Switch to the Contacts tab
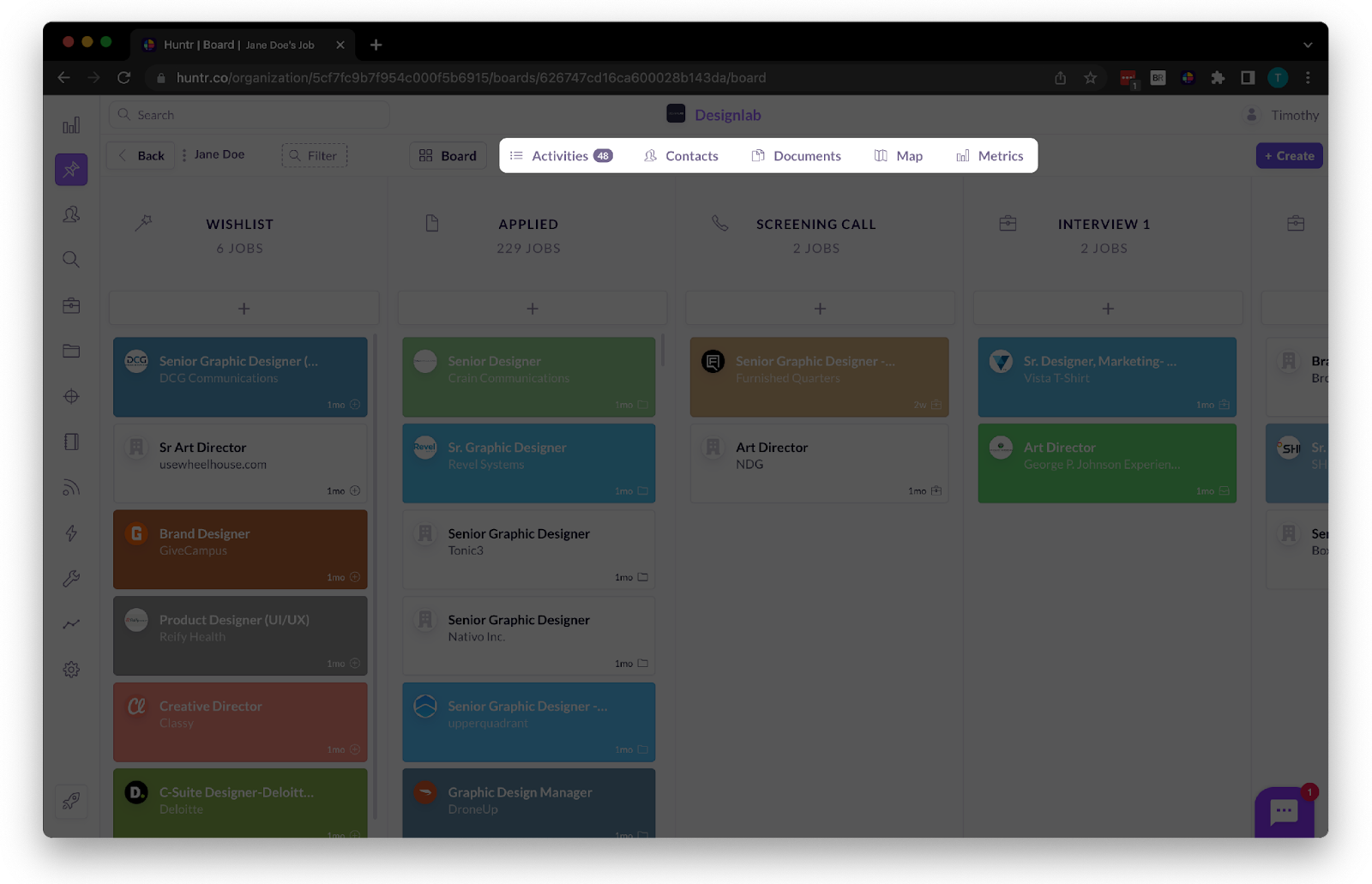Viewport: 1372px width, 884px height. tap(682, 156)
